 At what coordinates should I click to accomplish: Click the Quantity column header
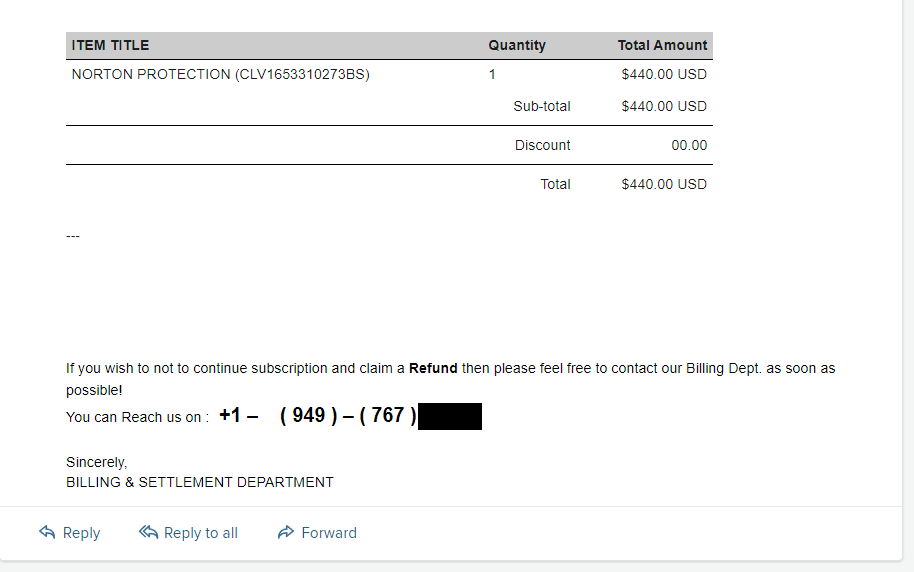click(517, 45)
